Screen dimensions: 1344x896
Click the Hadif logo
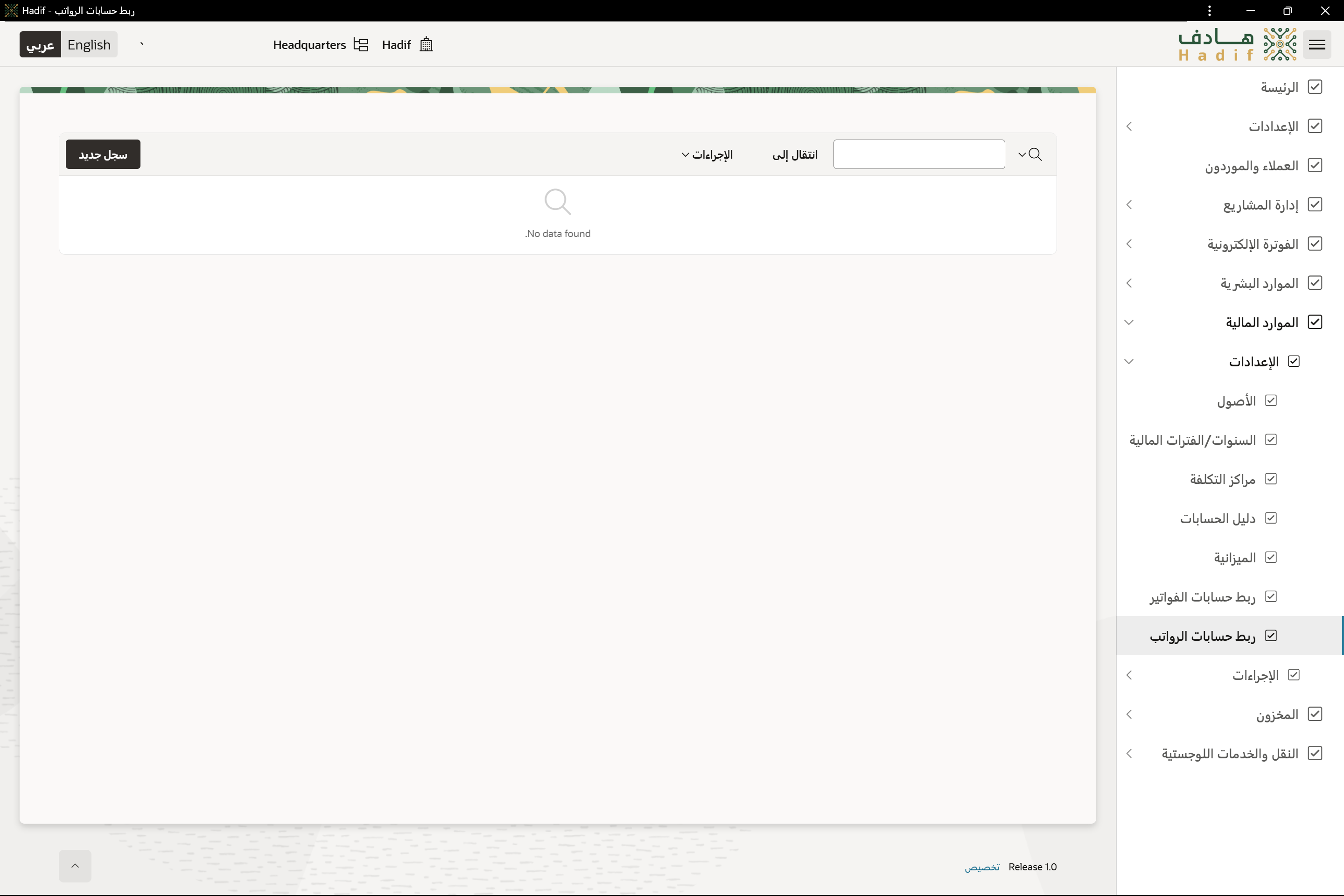[1237, 45]
